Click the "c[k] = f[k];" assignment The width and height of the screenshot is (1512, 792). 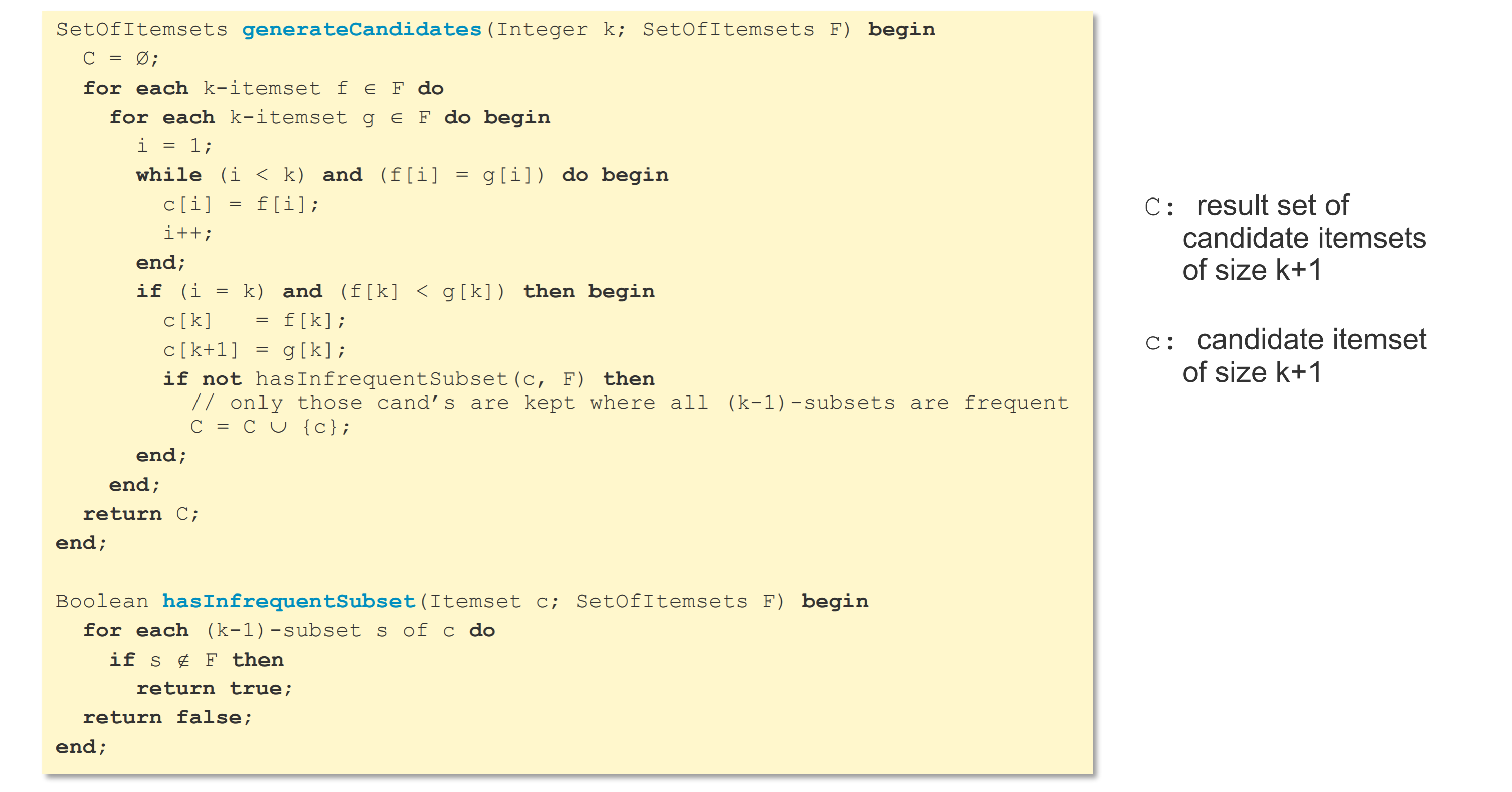click(254, 320)
